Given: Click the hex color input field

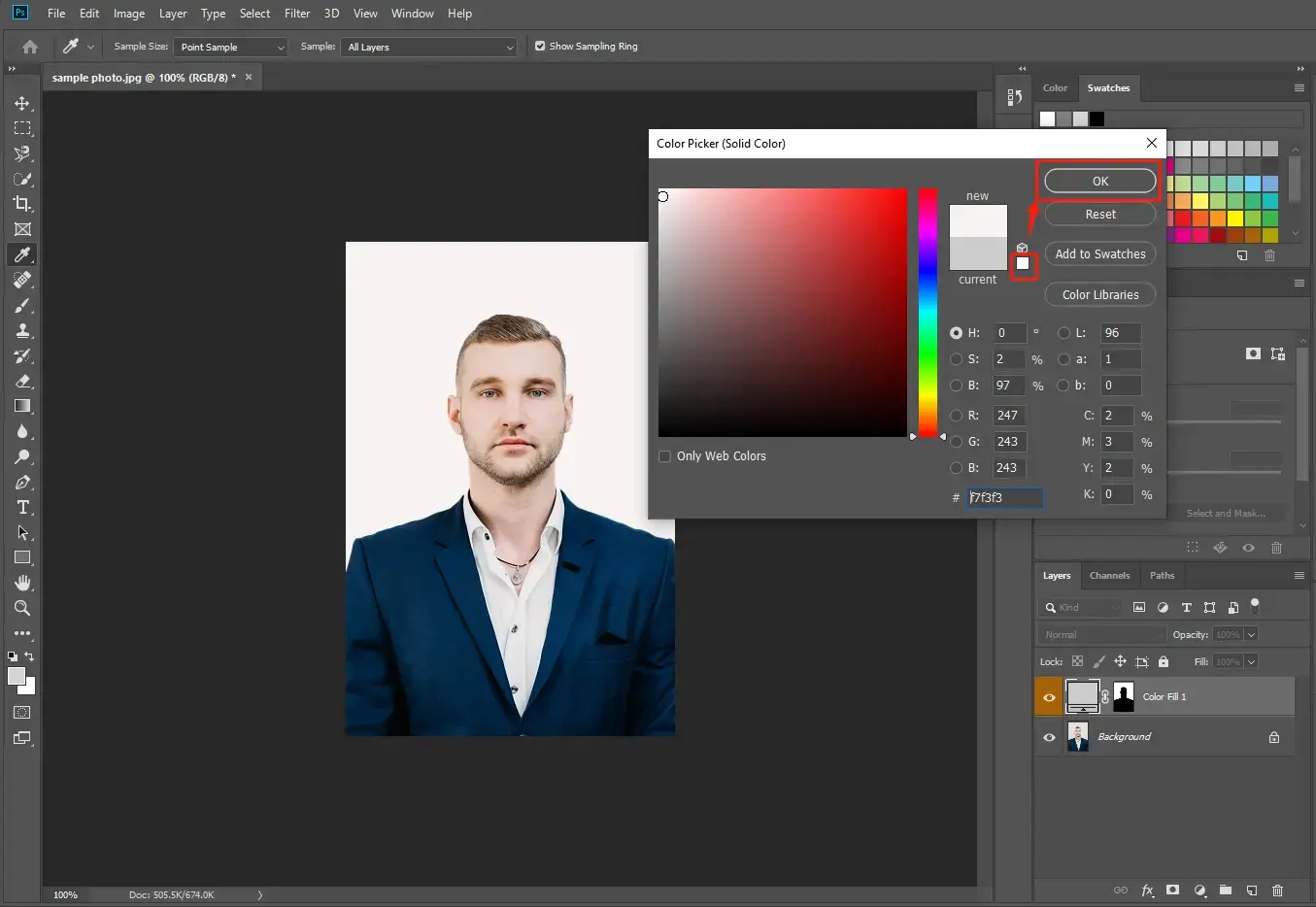Looking at the screenshot, I should click(1005, 497).
